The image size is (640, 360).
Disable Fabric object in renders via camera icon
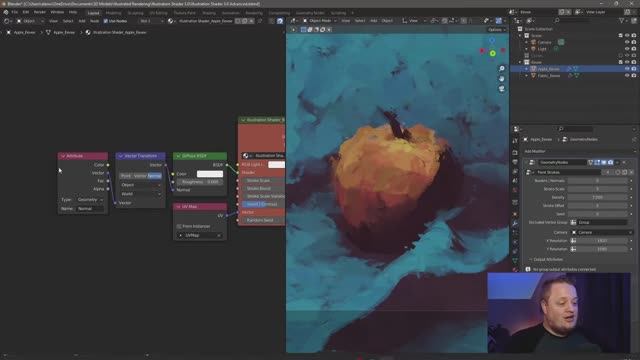[x=634, y=76]
